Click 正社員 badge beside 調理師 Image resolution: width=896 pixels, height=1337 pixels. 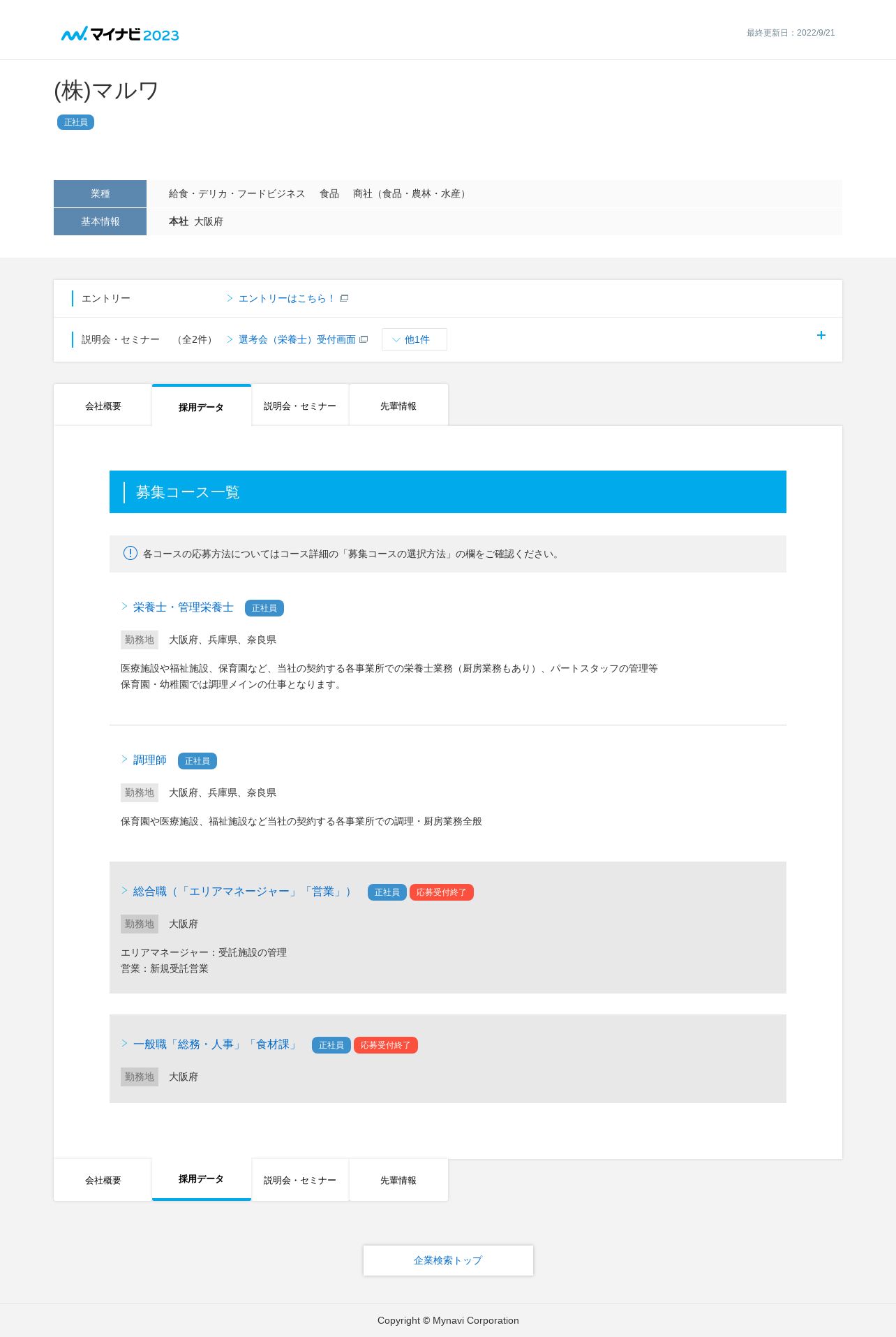point(197,761)
